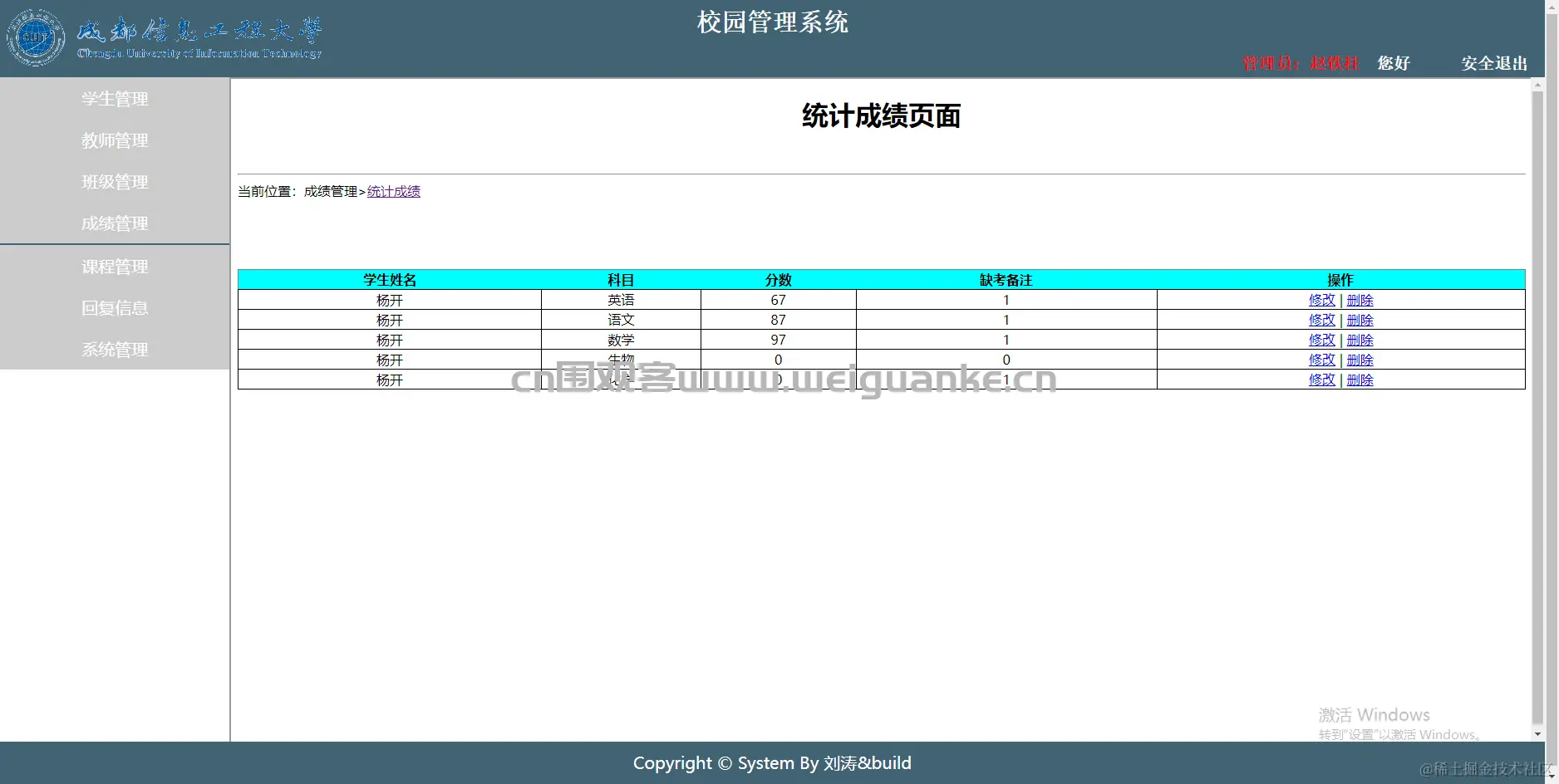Click 删除 for the 语文 row
The width and height of the screenshot is (1559, 784).
point(1360,320)
